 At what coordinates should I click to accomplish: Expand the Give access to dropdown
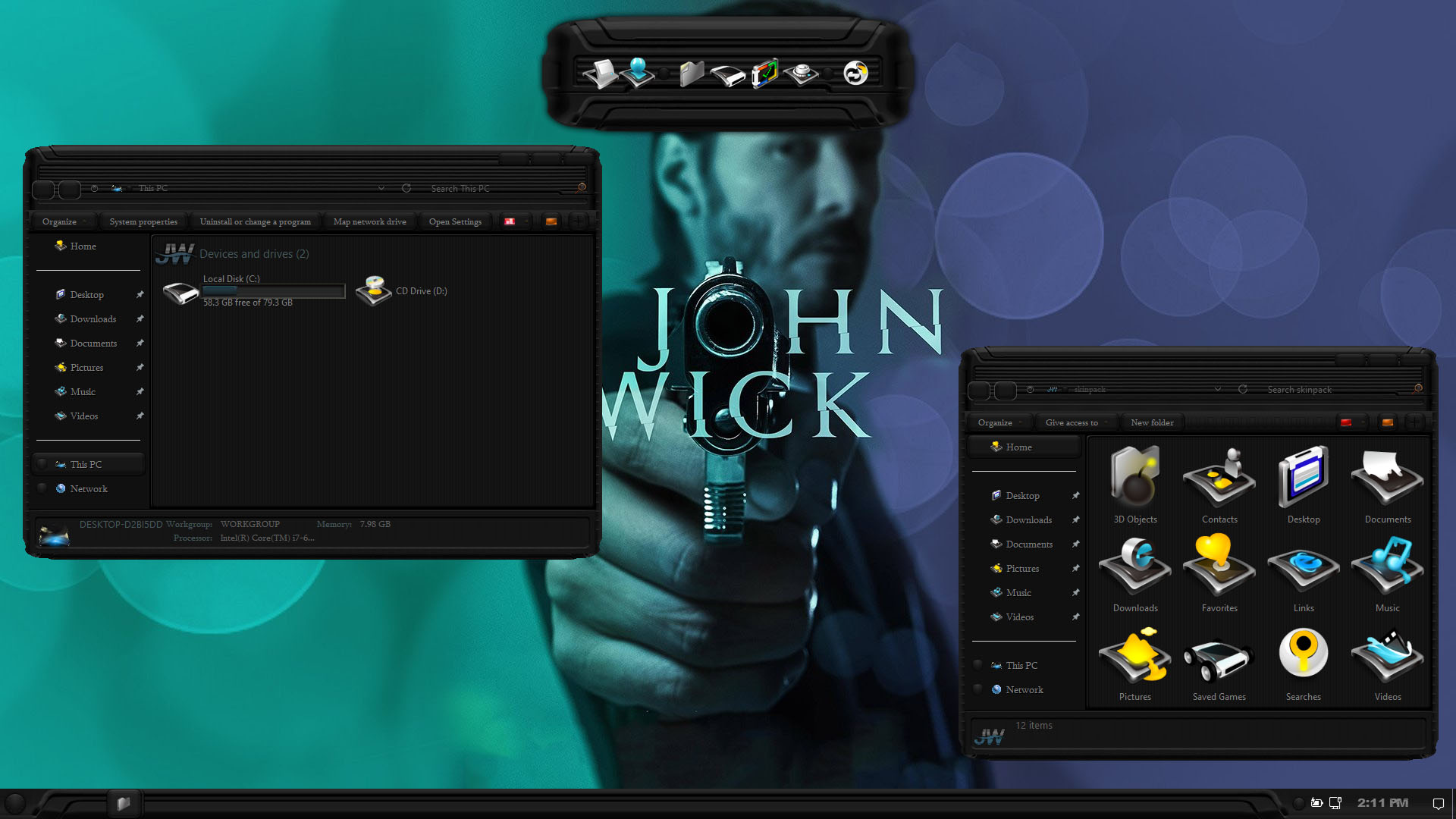[x=1077, y=422]
